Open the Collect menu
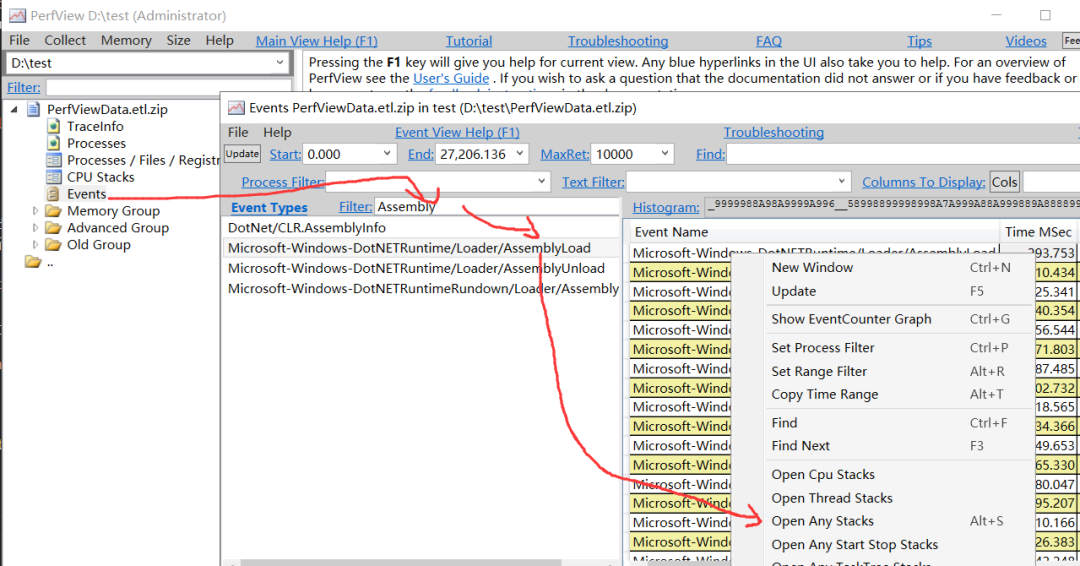1080x566 pixels. coord(65,41)
